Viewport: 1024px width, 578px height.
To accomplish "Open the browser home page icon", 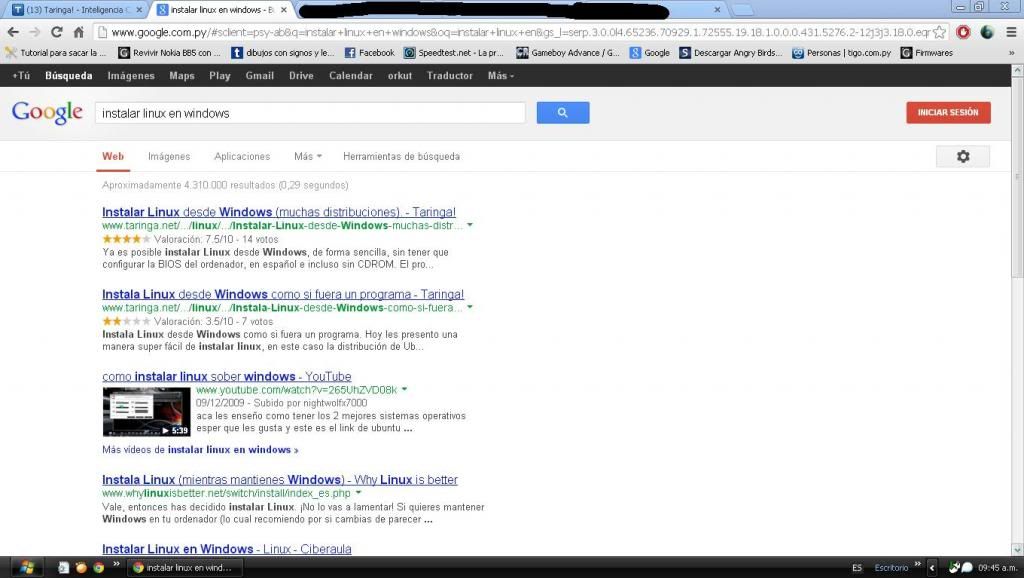I will (78, 32).
